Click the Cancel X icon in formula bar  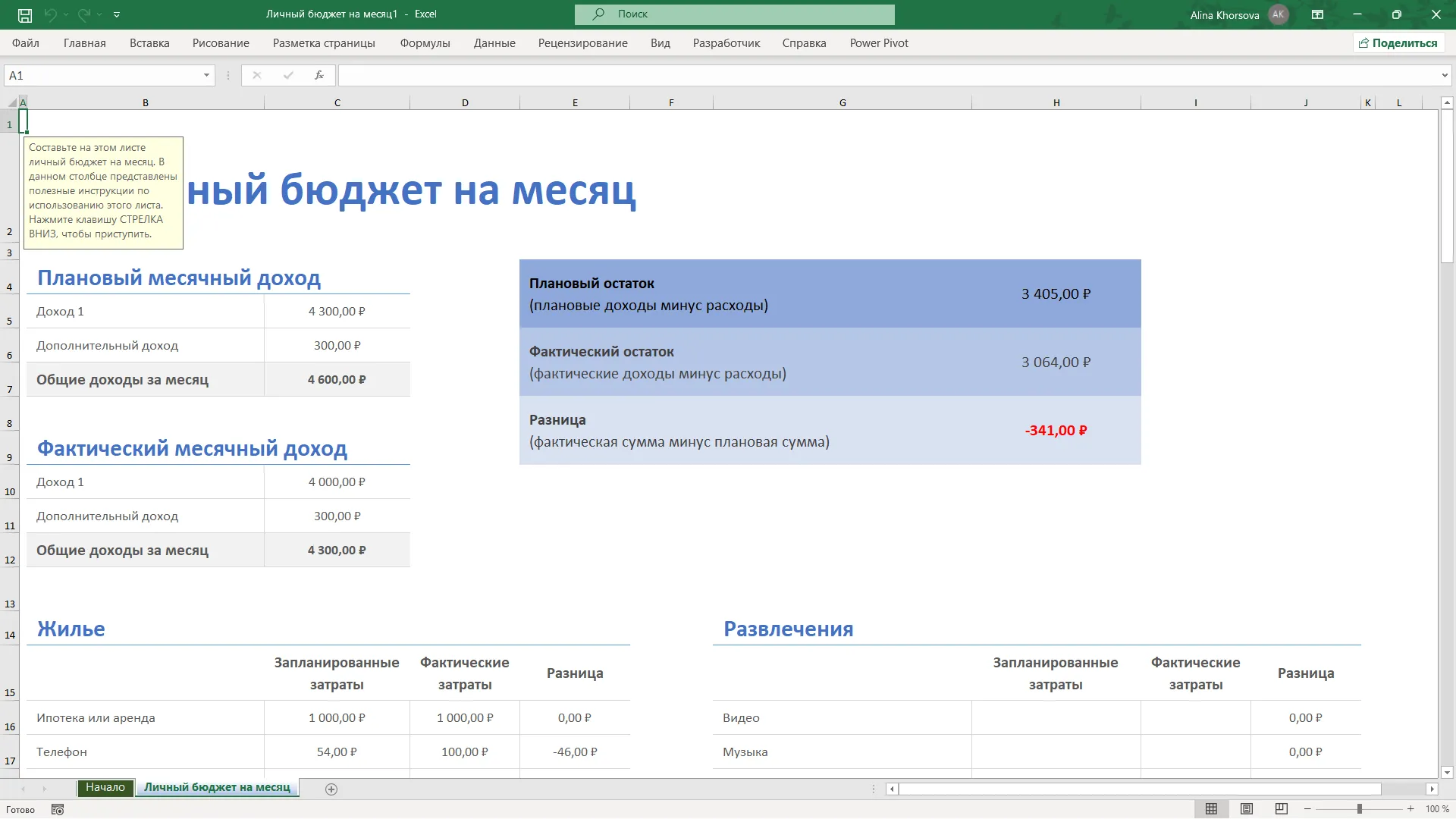[257, 75]
